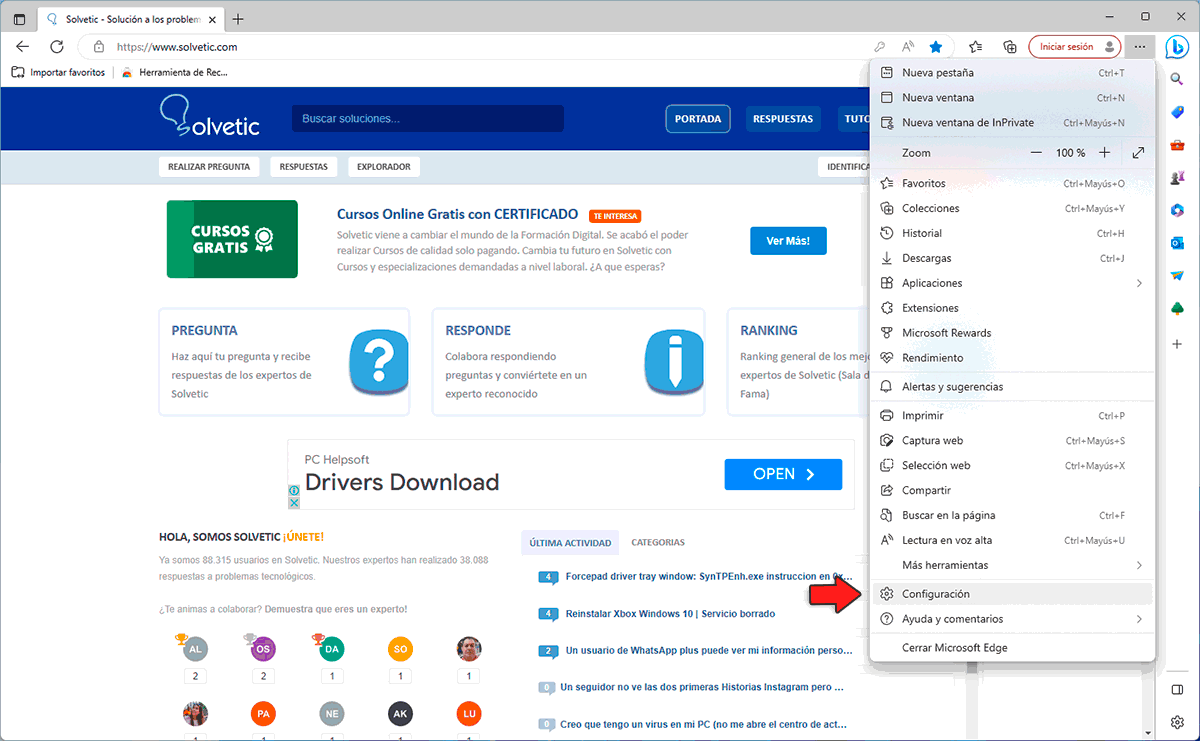Viewport: 1200px width, 741px height.
Task: Open Descargas from the menu
Action: (x=1012, y=258)
